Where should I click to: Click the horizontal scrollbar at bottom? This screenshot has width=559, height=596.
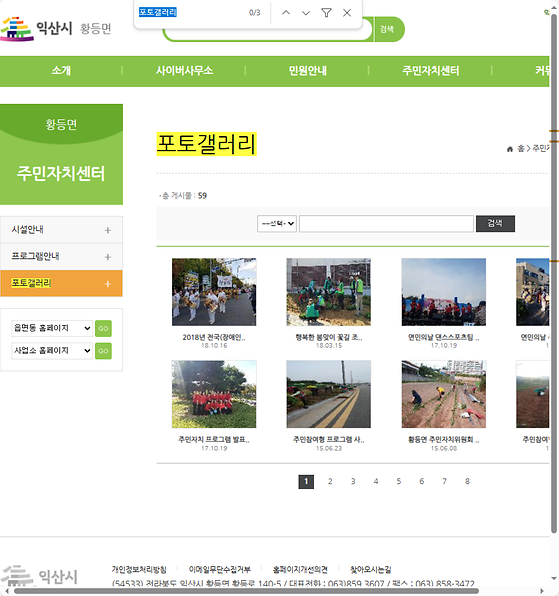coord(246,591)
